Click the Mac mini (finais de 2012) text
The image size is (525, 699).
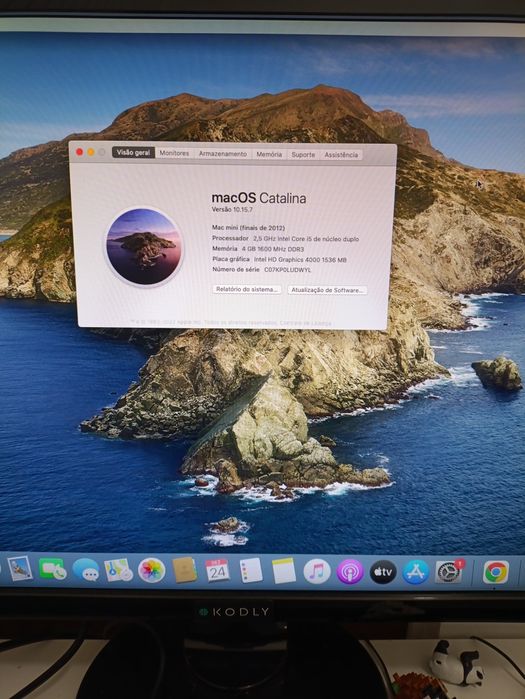tap(248, 228)
